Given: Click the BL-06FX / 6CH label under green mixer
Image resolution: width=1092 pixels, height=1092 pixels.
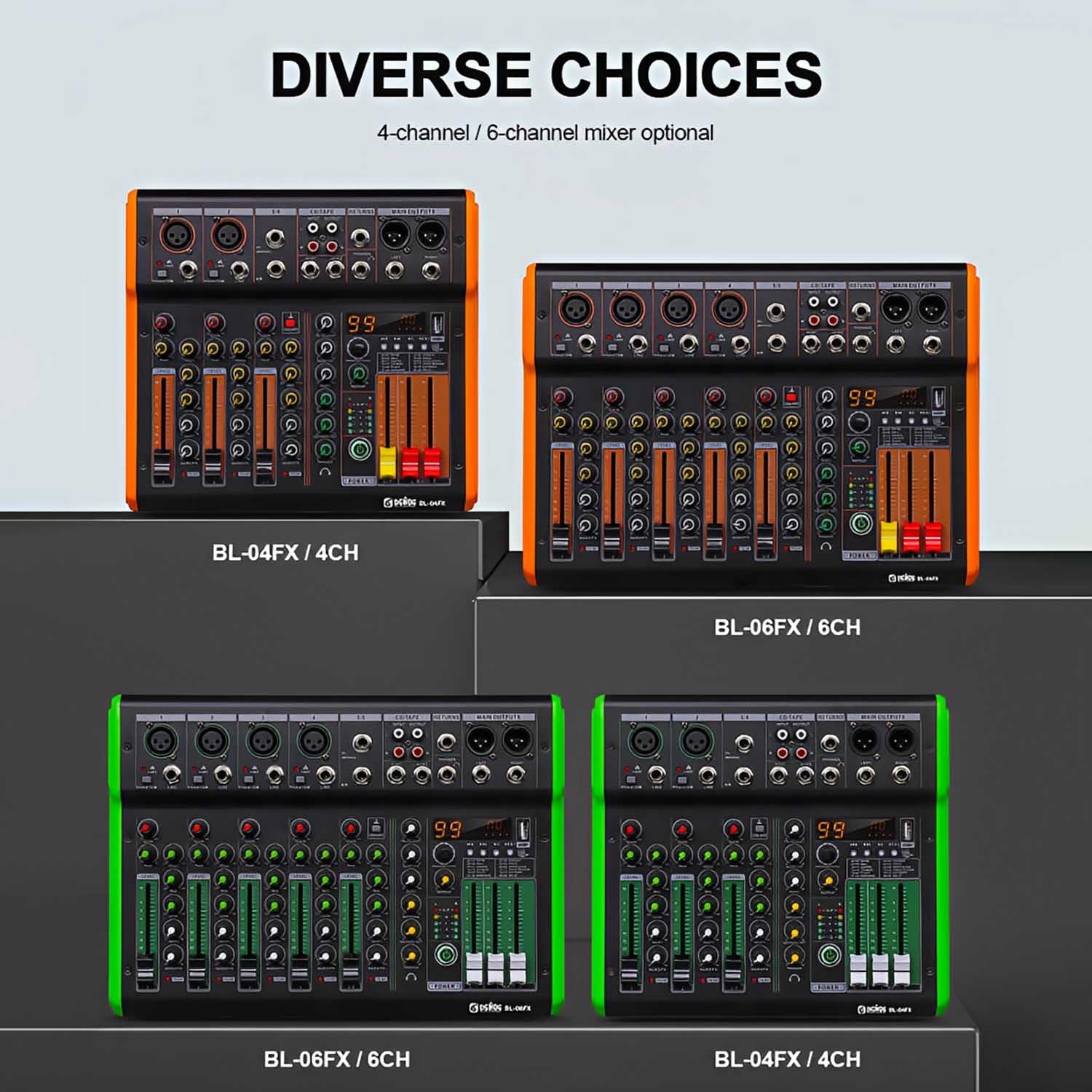Looking at the screenshot, I should pyautogui.click(x=336, y=1059).
